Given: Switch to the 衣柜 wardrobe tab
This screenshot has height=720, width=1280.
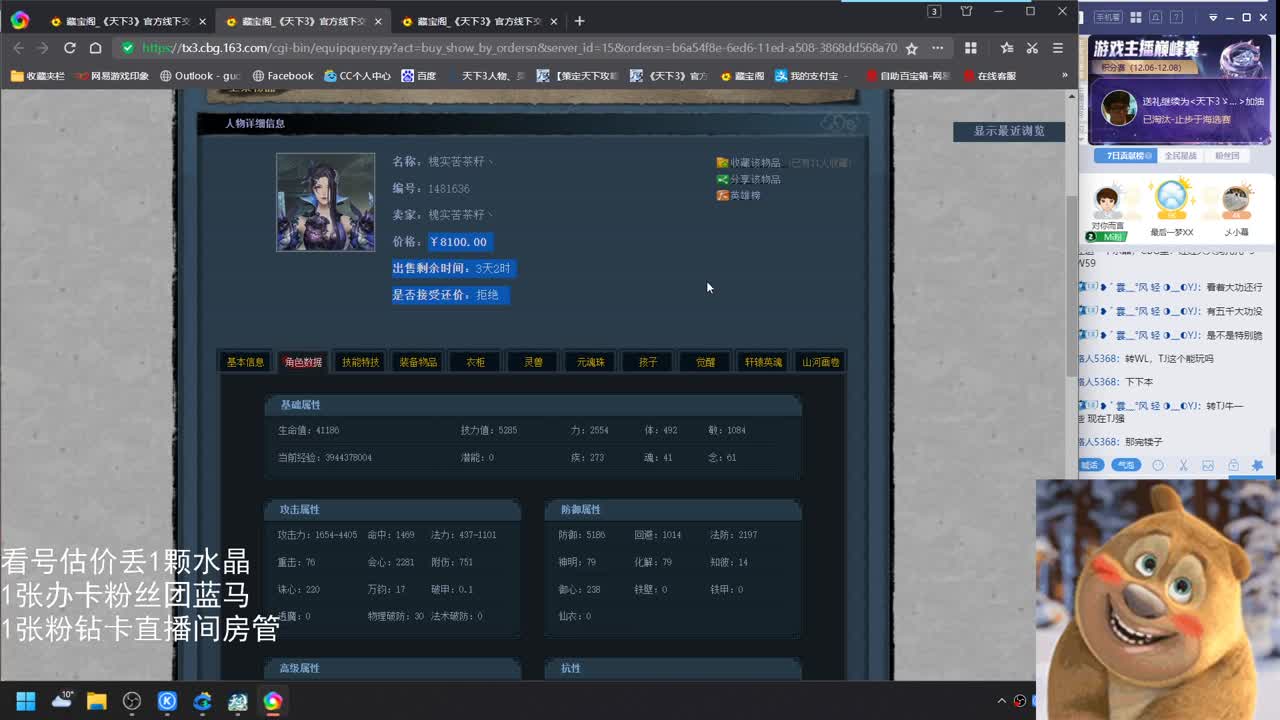Looking at the screenshot, I should [x=475, y=362].
